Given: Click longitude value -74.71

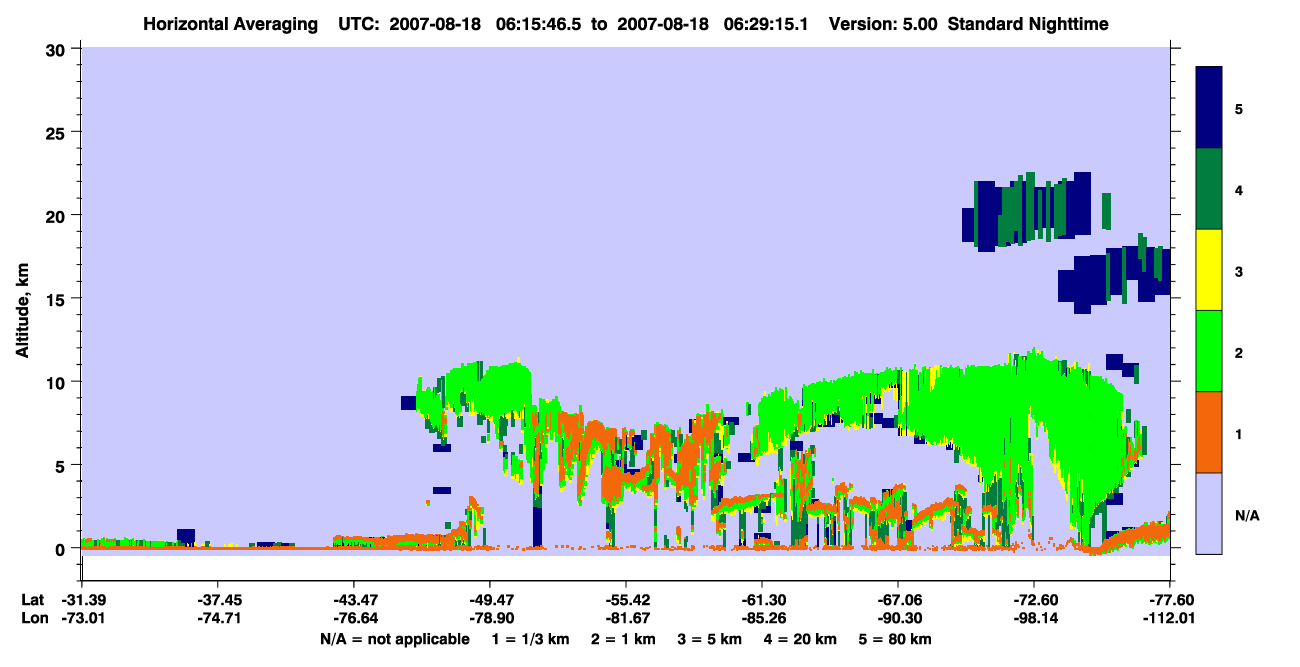Looking at the screenshot, I should pos(217,617).
